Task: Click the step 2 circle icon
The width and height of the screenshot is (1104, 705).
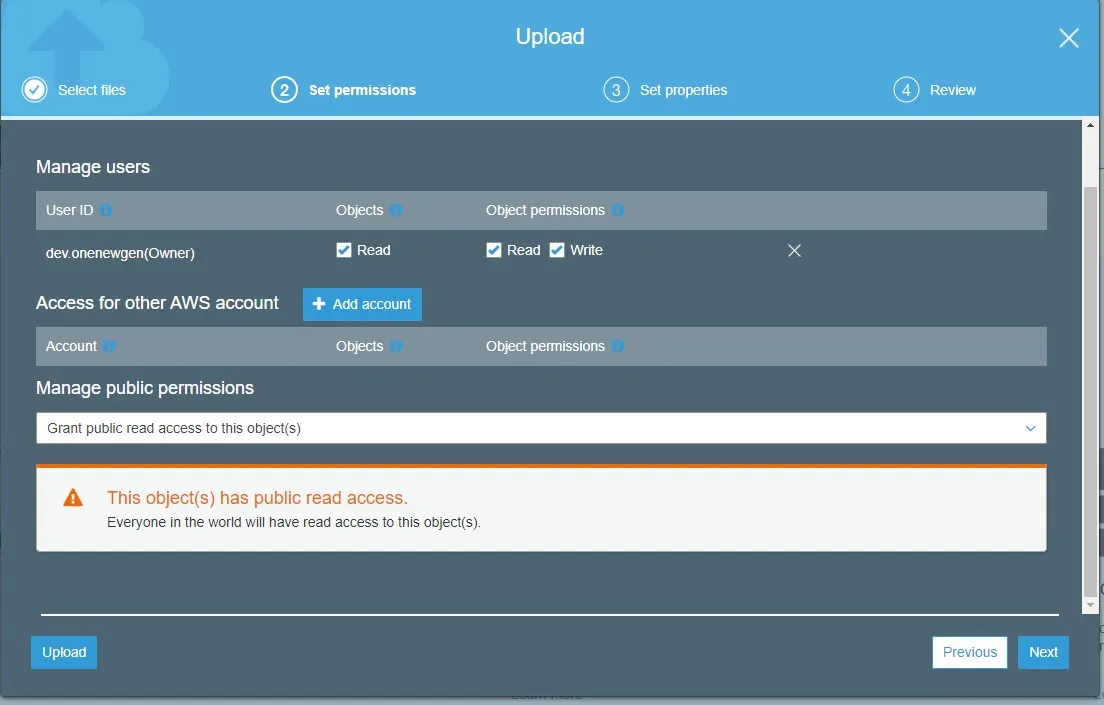Action: pos(284,89)
